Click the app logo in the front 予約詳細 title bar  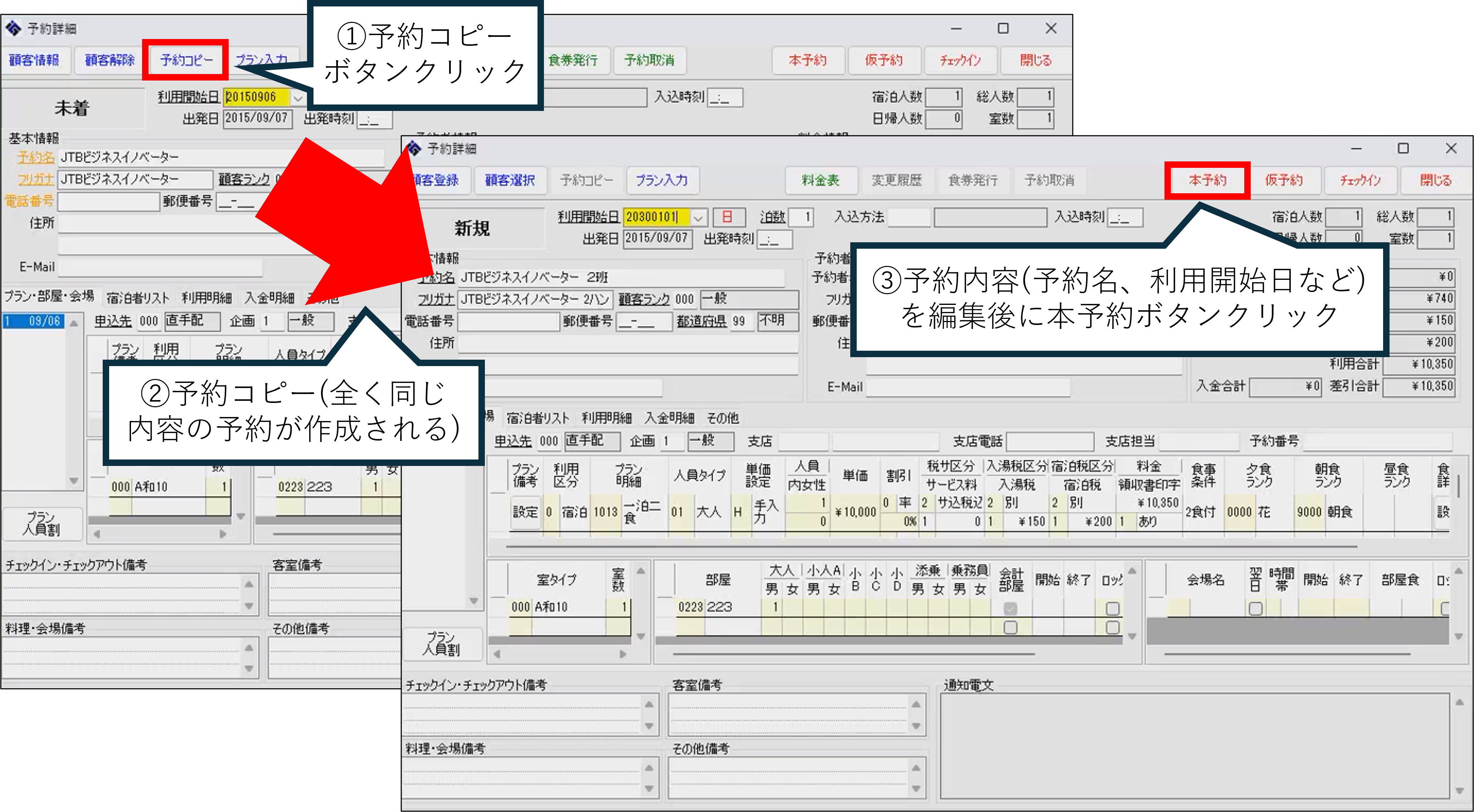tap(414, 149)
